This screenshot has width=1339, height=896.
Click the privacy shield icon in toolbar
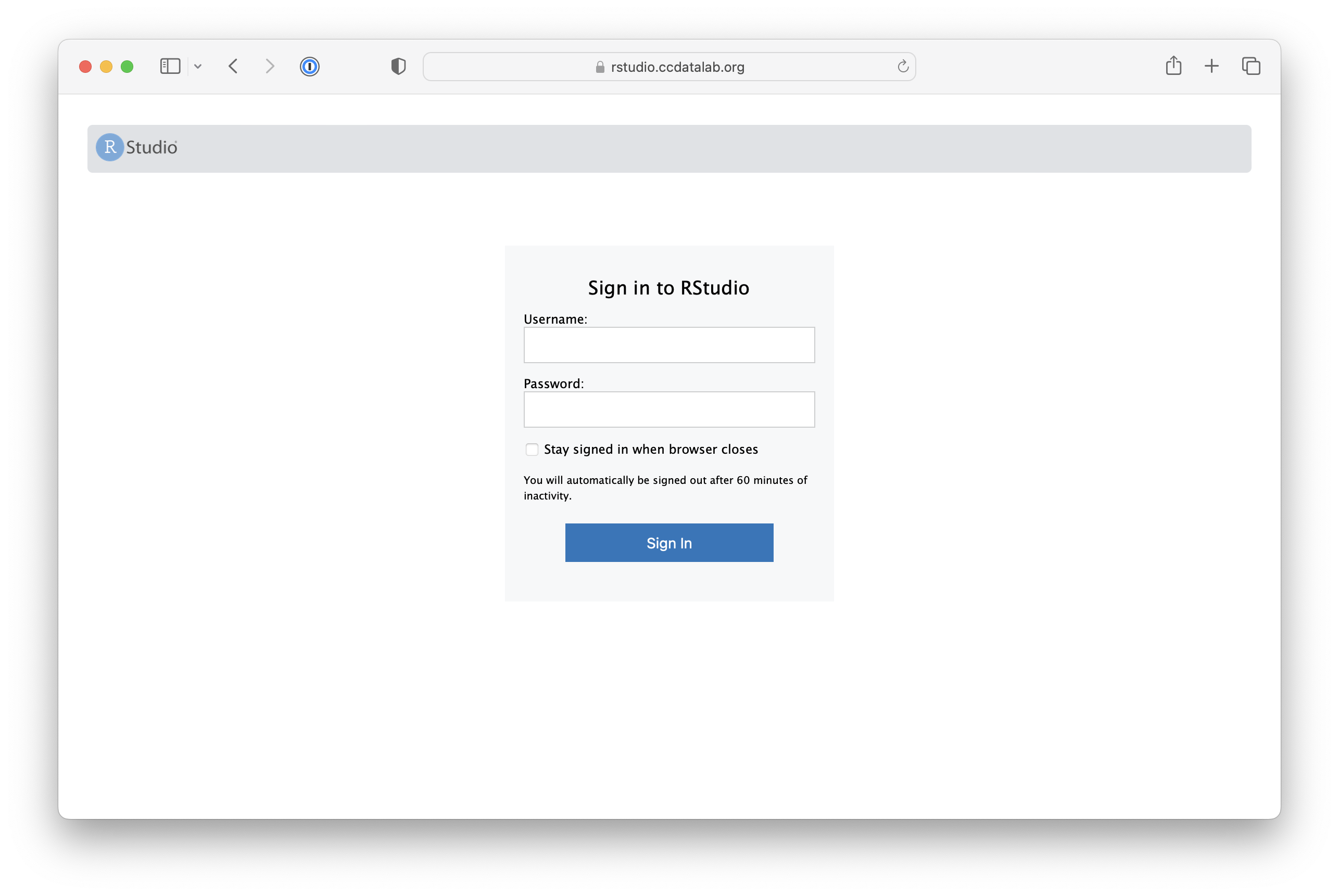point(398,66)
